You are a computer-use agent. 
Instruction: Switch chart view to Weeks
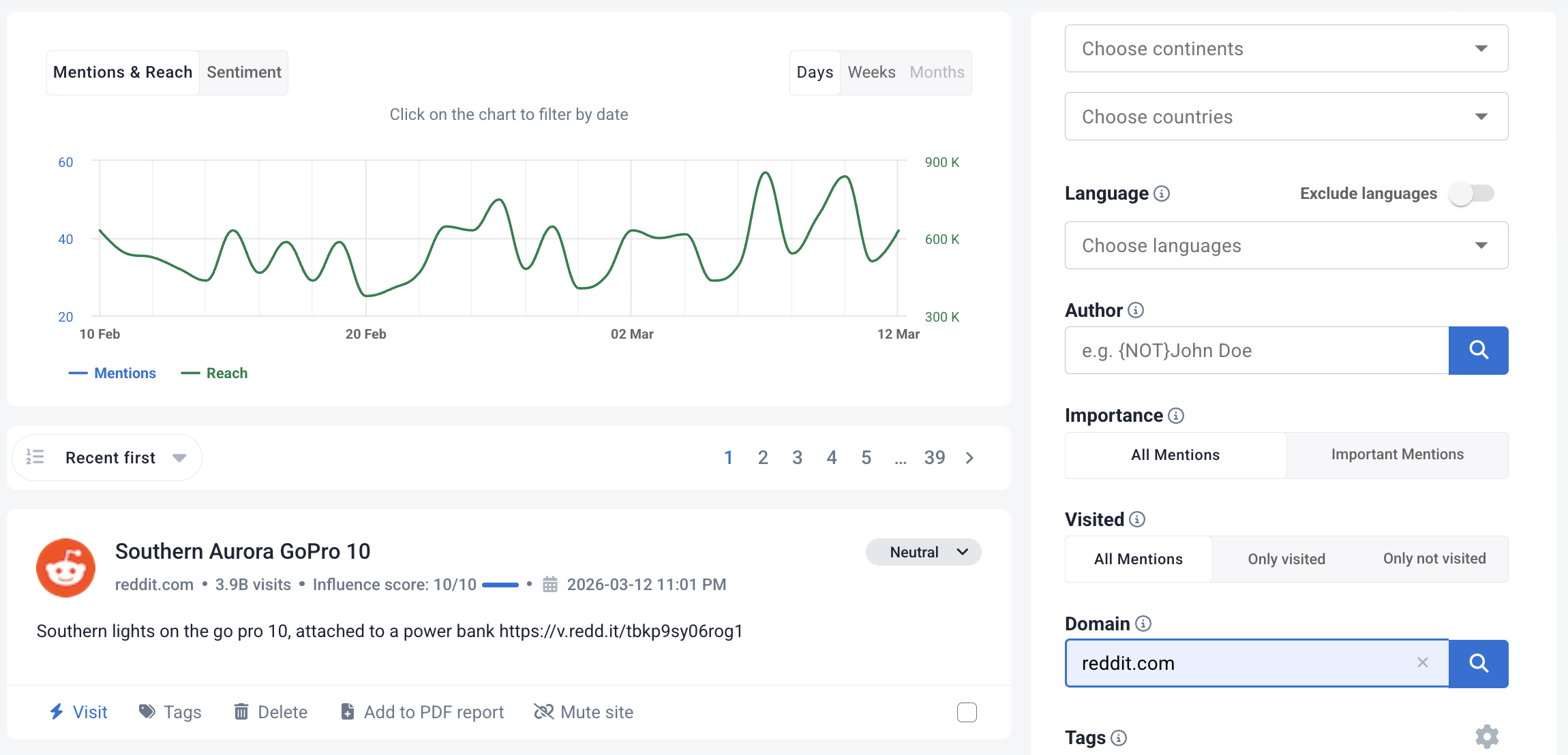click(871, 72)
